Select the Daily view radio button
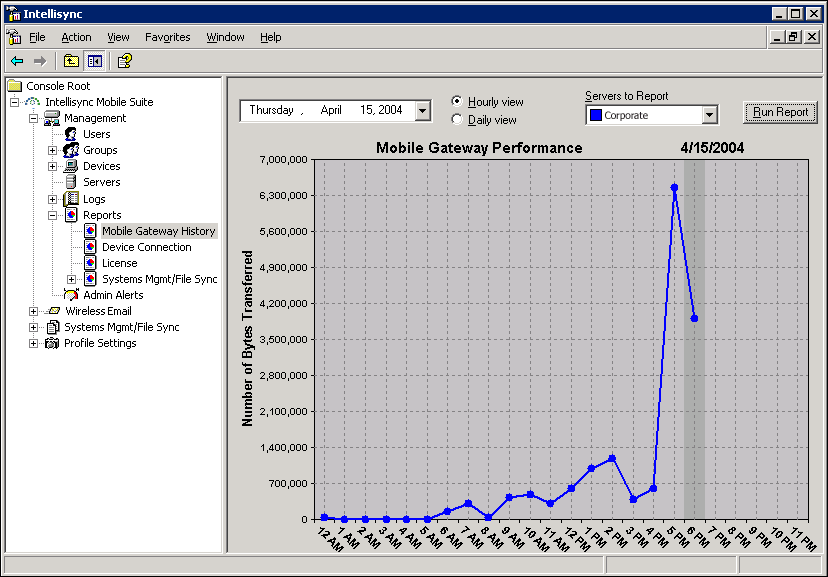This screenshot has height=577, width=828. point(457,120)
